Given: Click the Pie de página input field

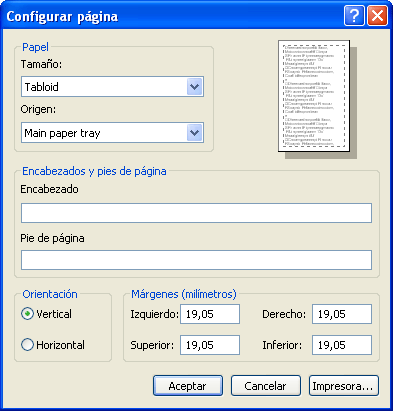Looking at the screenshot, I should click(196, 260).
